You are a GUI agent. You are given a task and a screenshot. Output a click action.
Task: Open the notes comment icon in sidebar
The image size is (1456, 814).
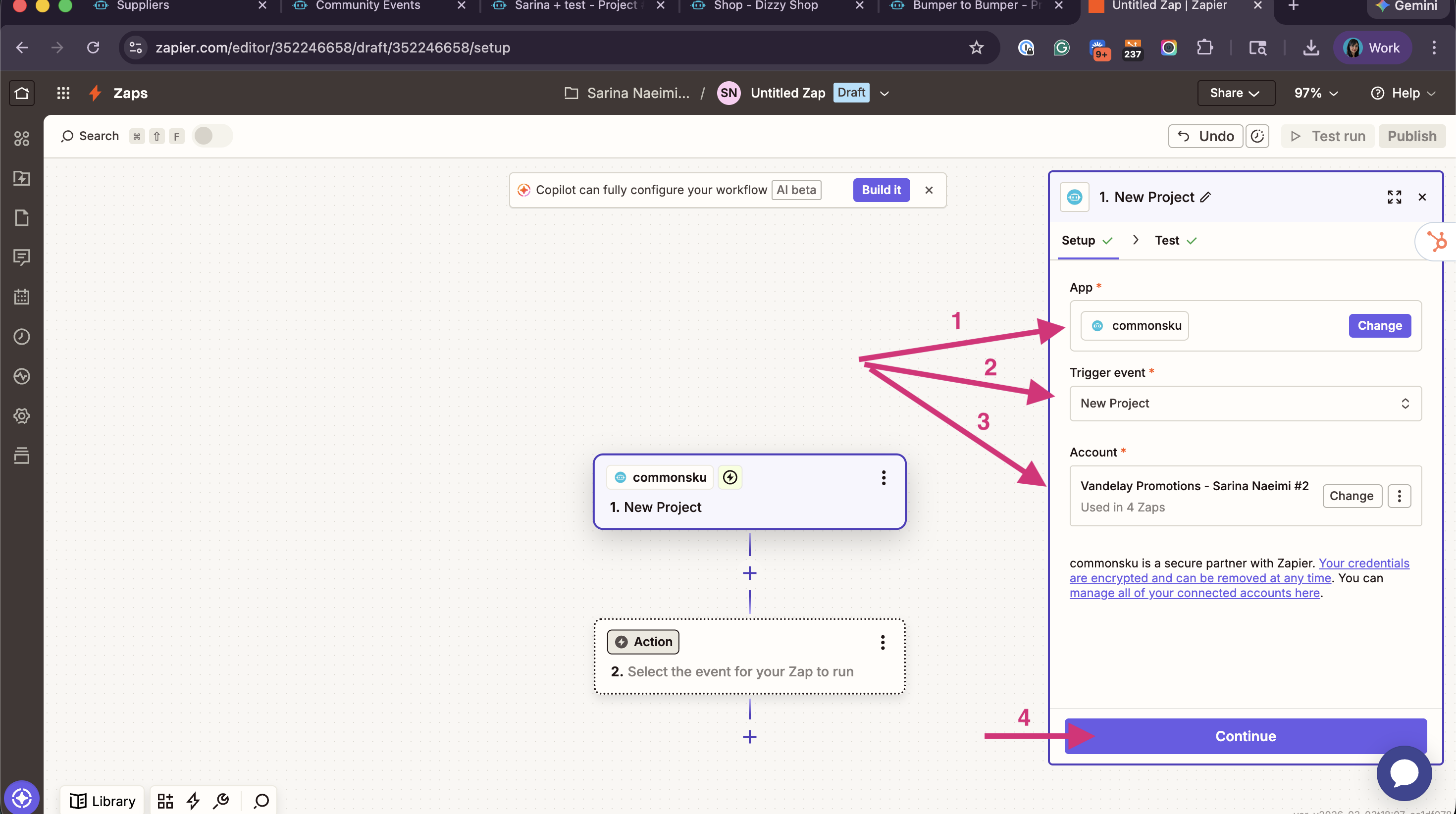point(21,257)
